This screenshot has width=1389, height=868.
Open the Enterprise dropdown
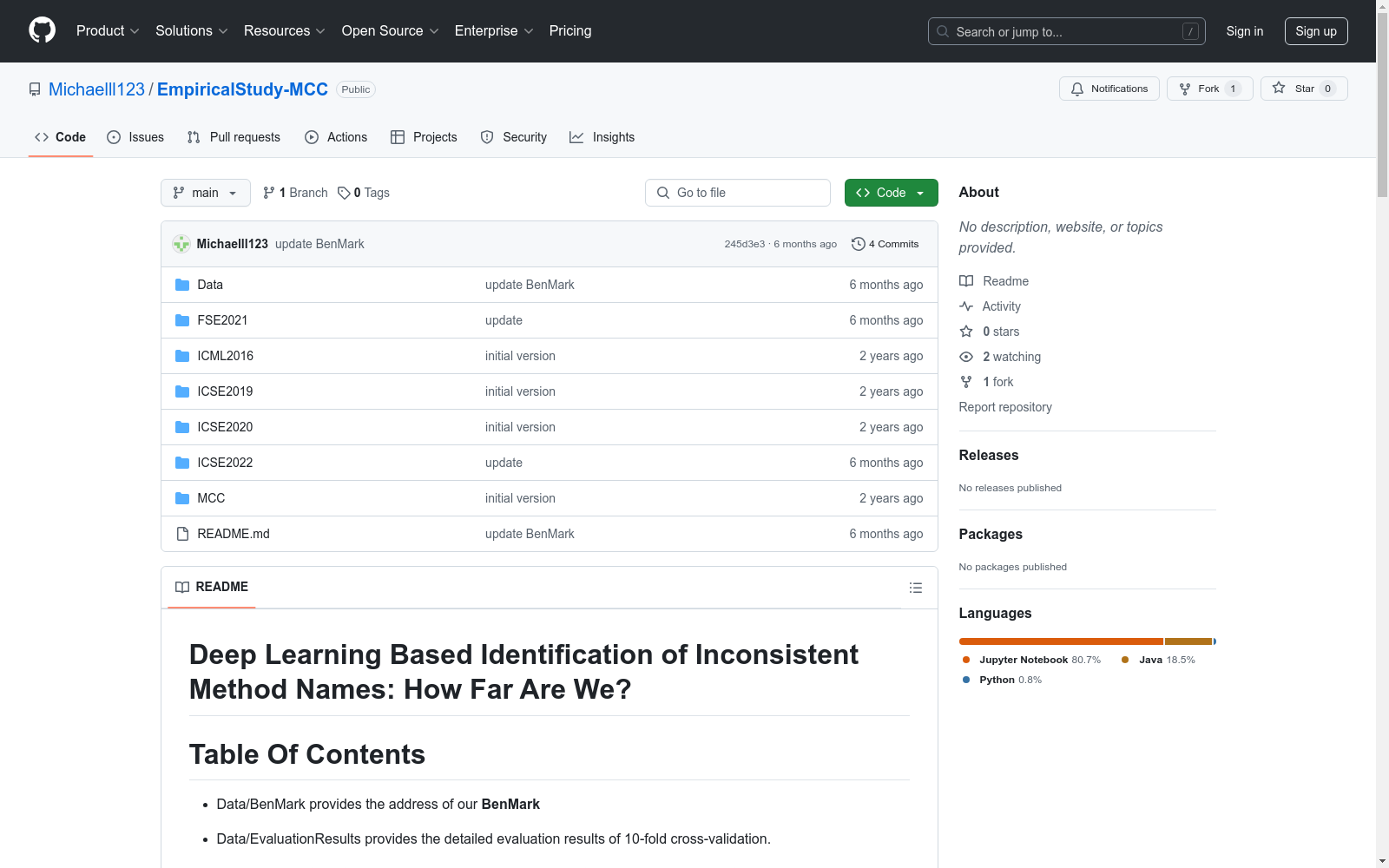pos(494,31)
